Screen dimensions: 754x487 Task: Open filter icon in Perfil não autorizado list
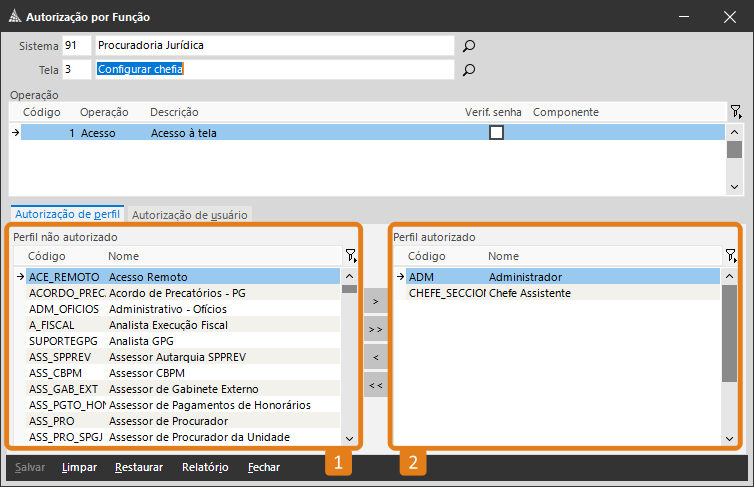pyautogui.click(x=350, y=256)
